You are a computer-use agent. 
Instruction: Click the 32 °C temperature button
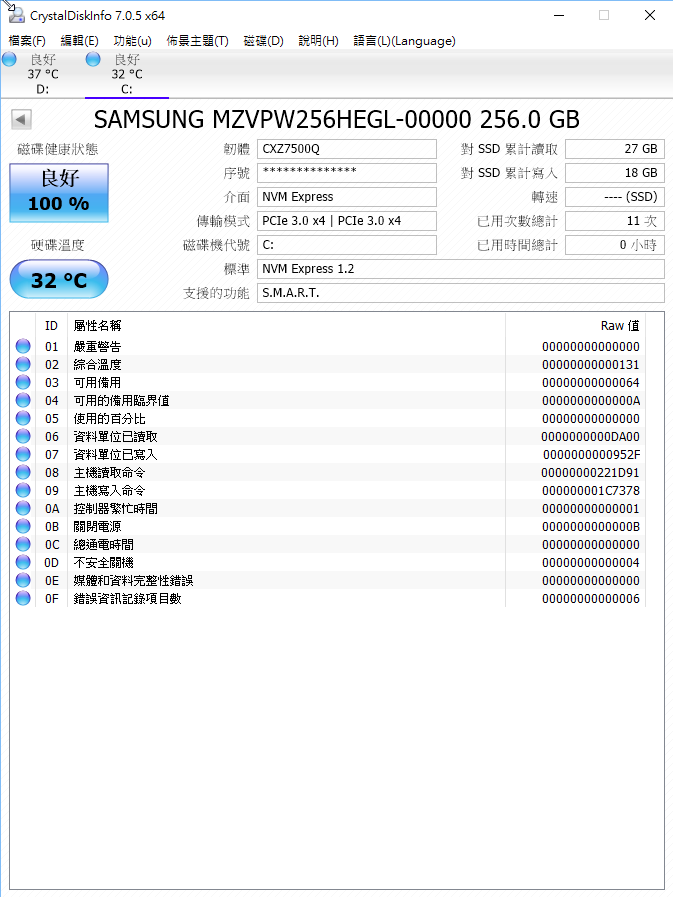pyautogui.click(x=59, y=280)
